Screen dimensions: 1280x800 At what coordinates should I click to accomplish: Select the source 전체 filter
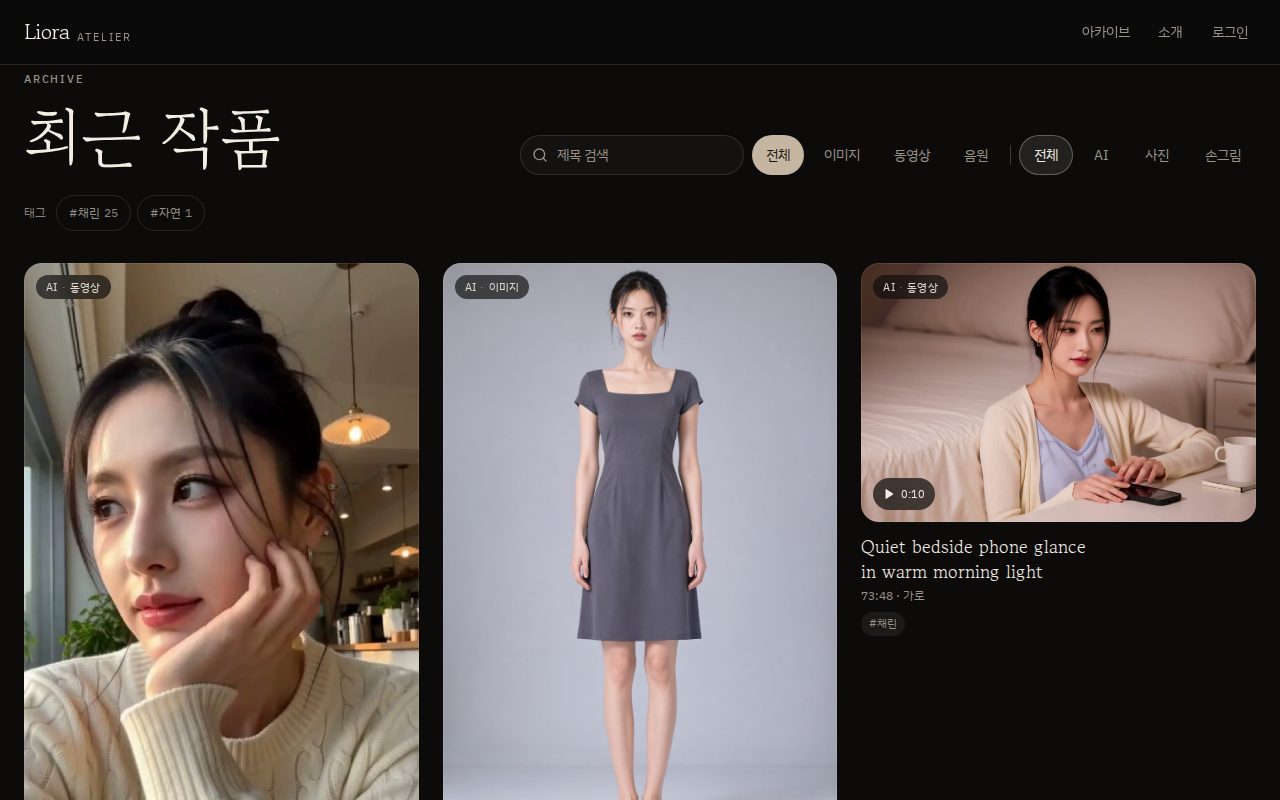[1046, 155]
